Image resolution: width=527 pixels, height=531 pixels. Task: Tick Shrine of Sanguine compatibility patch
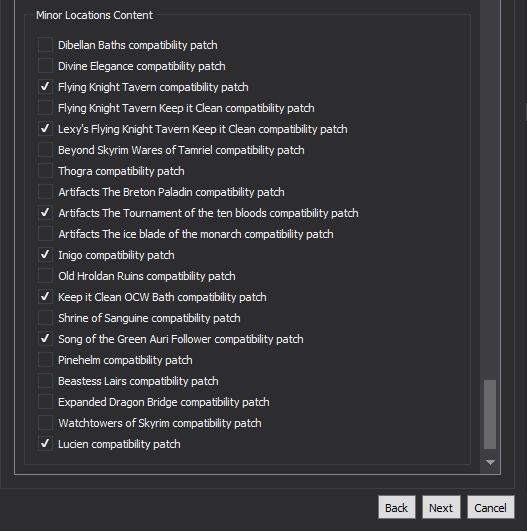click(x=45, y=318)
